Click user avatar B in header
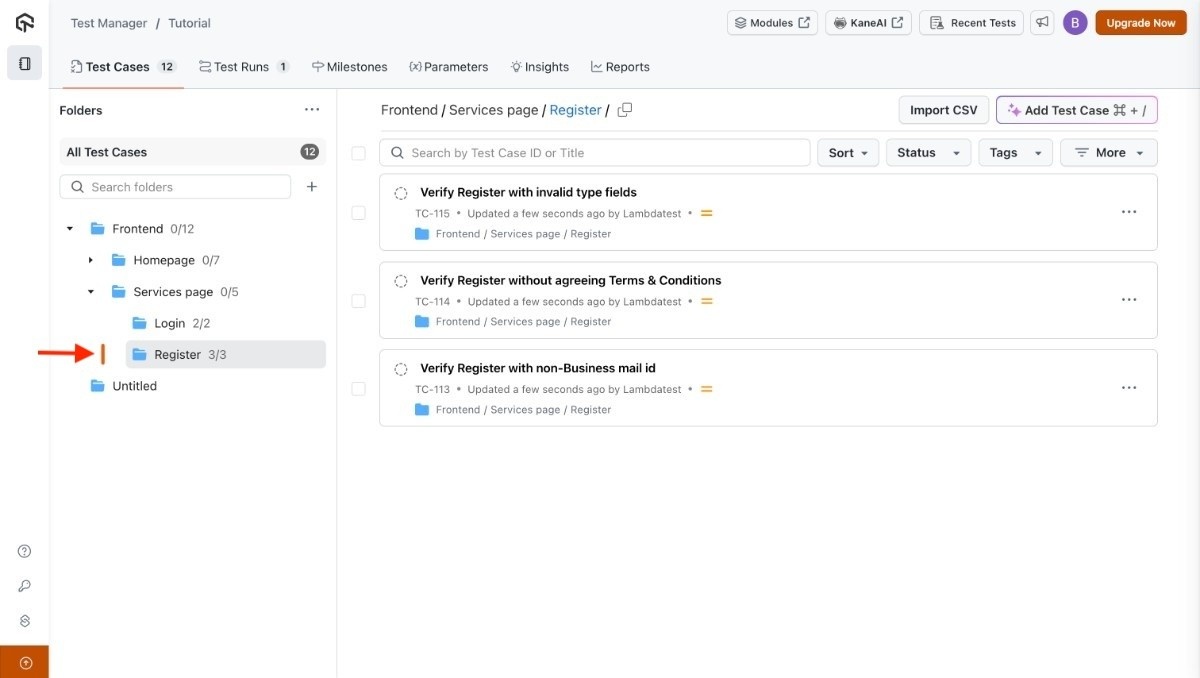The height and width of the screenshot is (678, 1200). [x=1075, y=23]
